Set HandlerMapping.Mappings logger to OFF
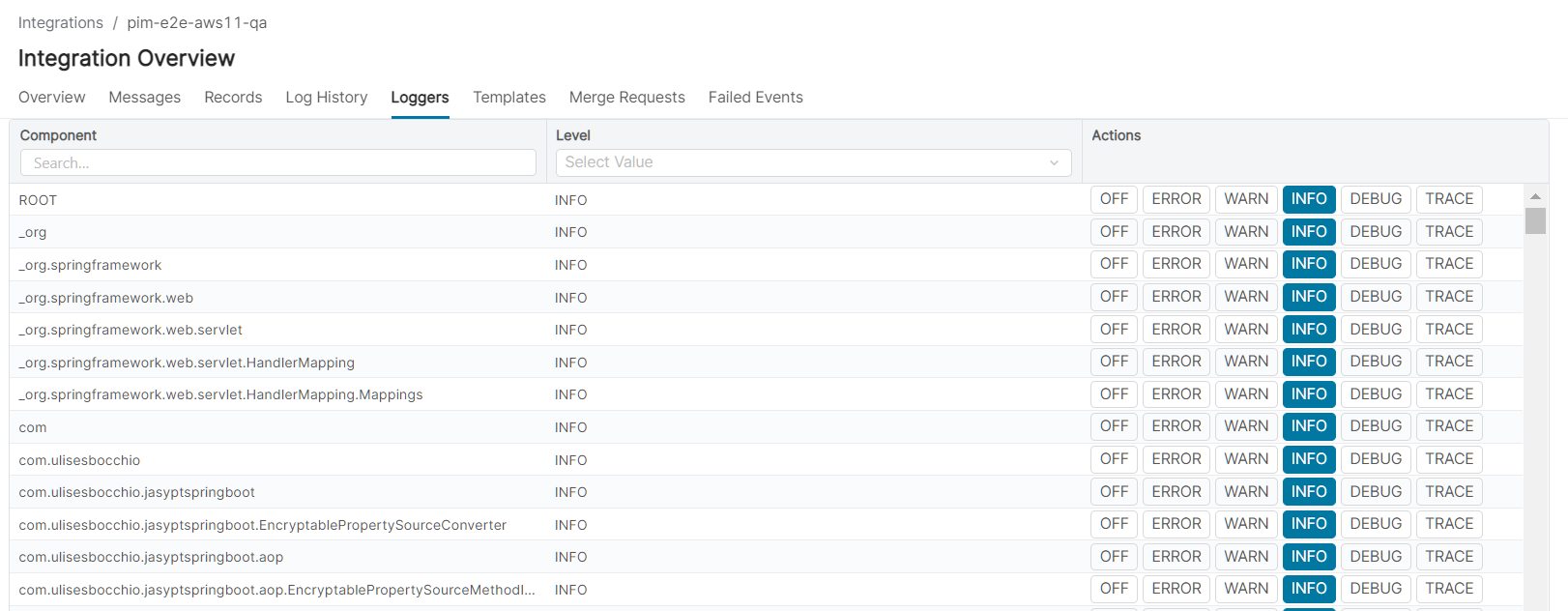The image size is (1568, 611). [1114, 394]
